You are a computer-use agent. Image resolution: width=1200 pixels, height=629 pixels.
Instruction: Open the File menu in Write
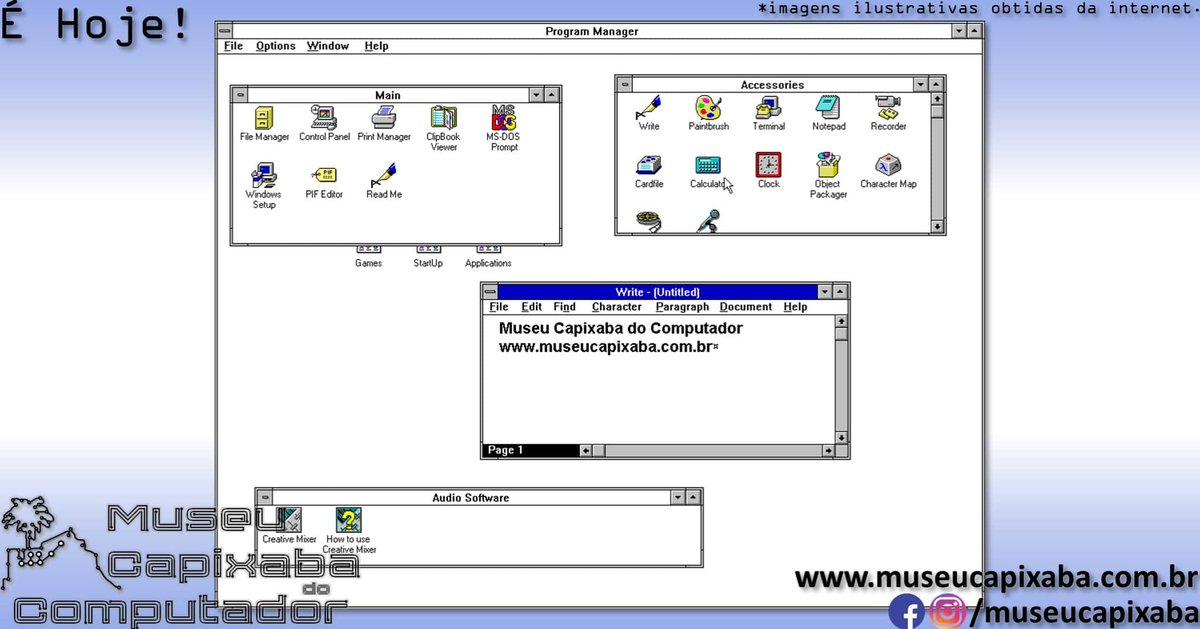[x=498, y=307]
